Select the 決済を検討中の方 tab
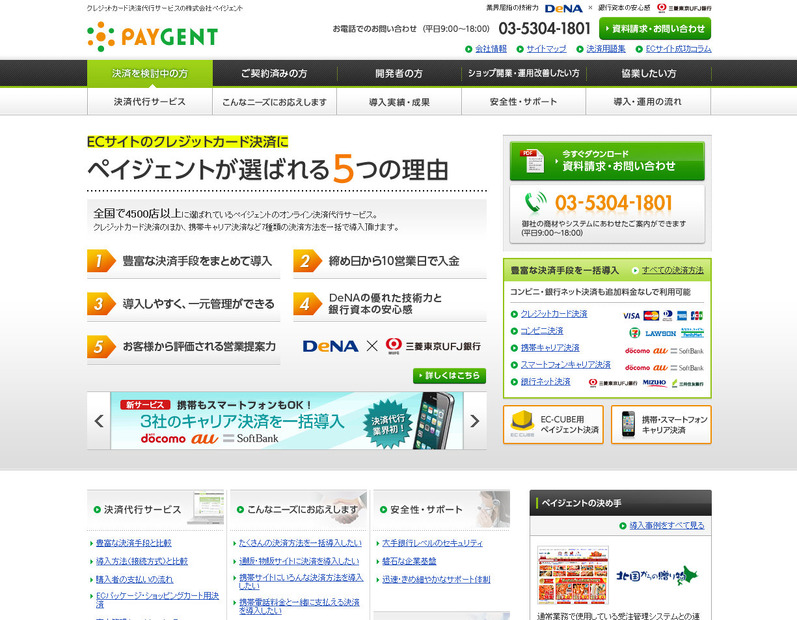The height and width of the screenshot is (620, 797). tap(149, 74)
